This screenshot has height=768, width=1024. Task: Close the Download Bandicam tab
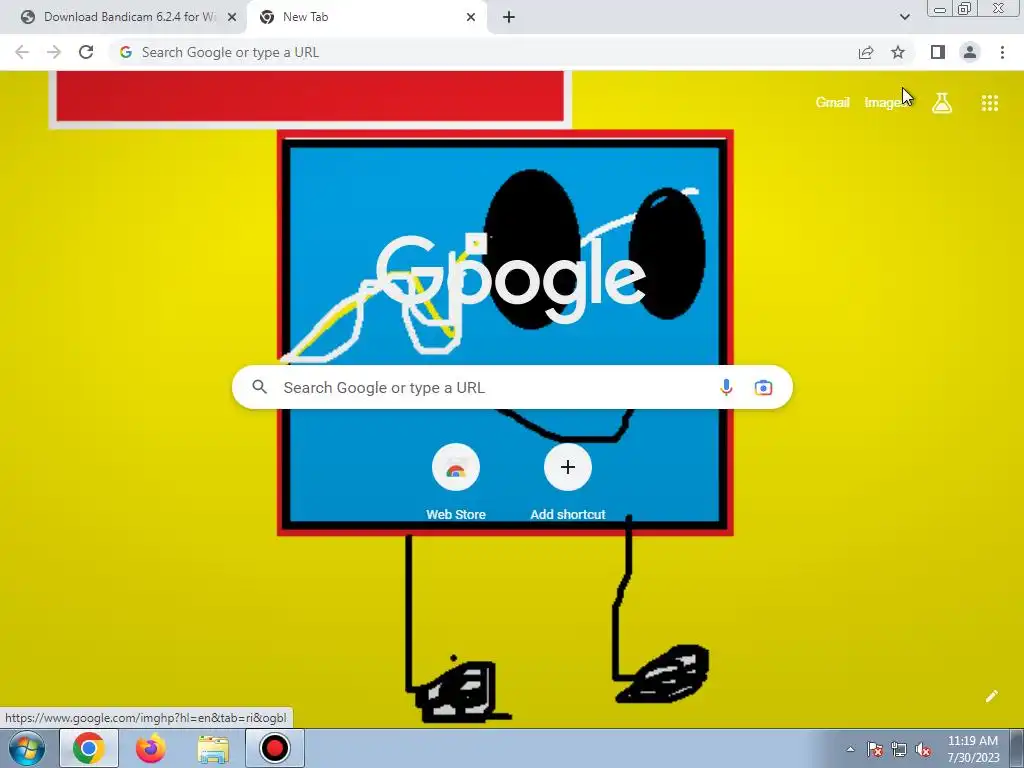232,17
